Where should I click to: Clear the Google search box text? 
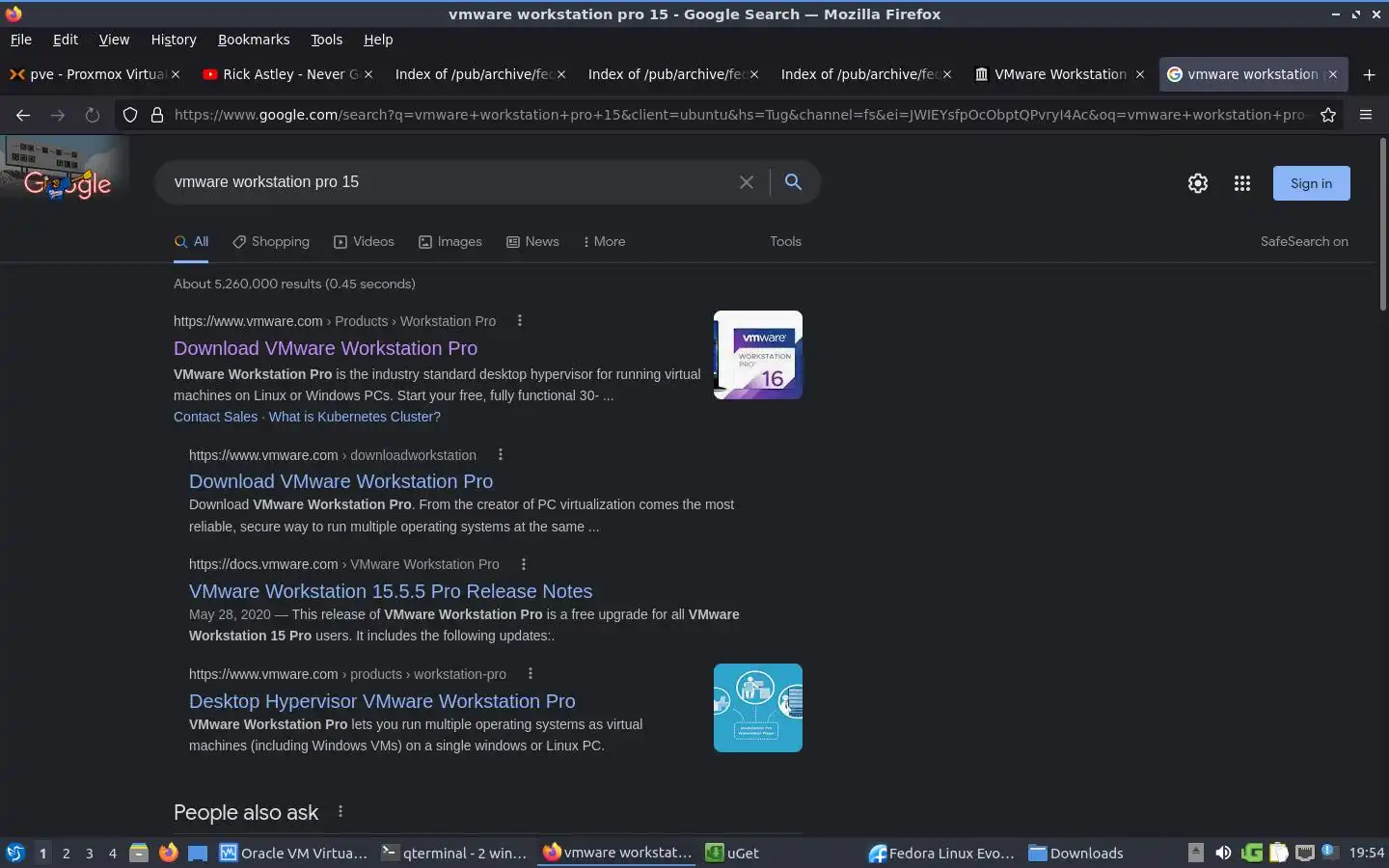[747, 182]
